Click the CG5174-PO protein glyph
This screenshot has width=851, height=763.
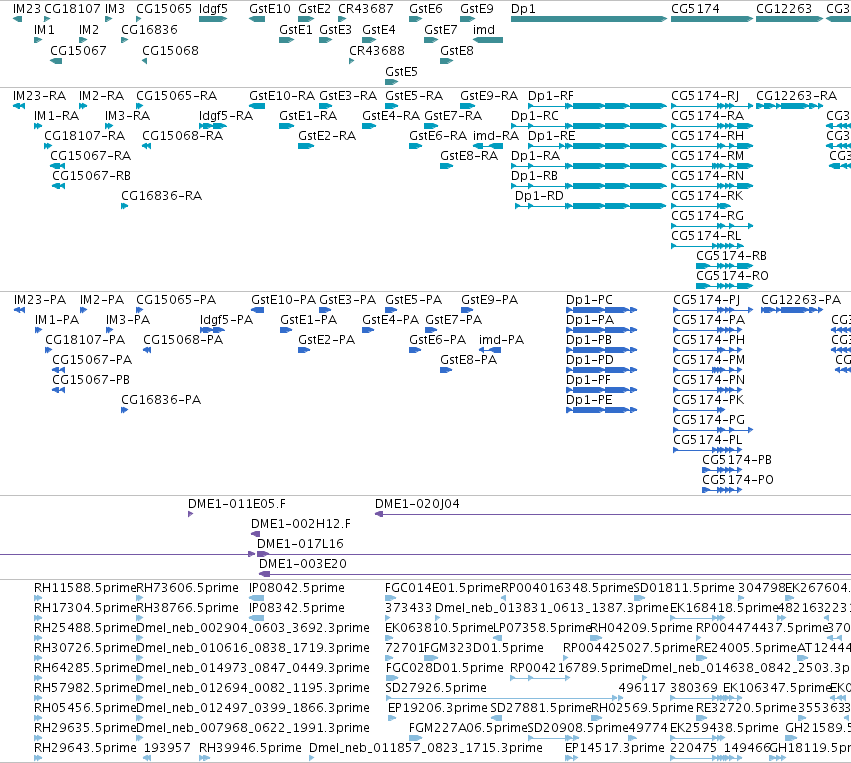pyautogui.click(x=722, y=490)
